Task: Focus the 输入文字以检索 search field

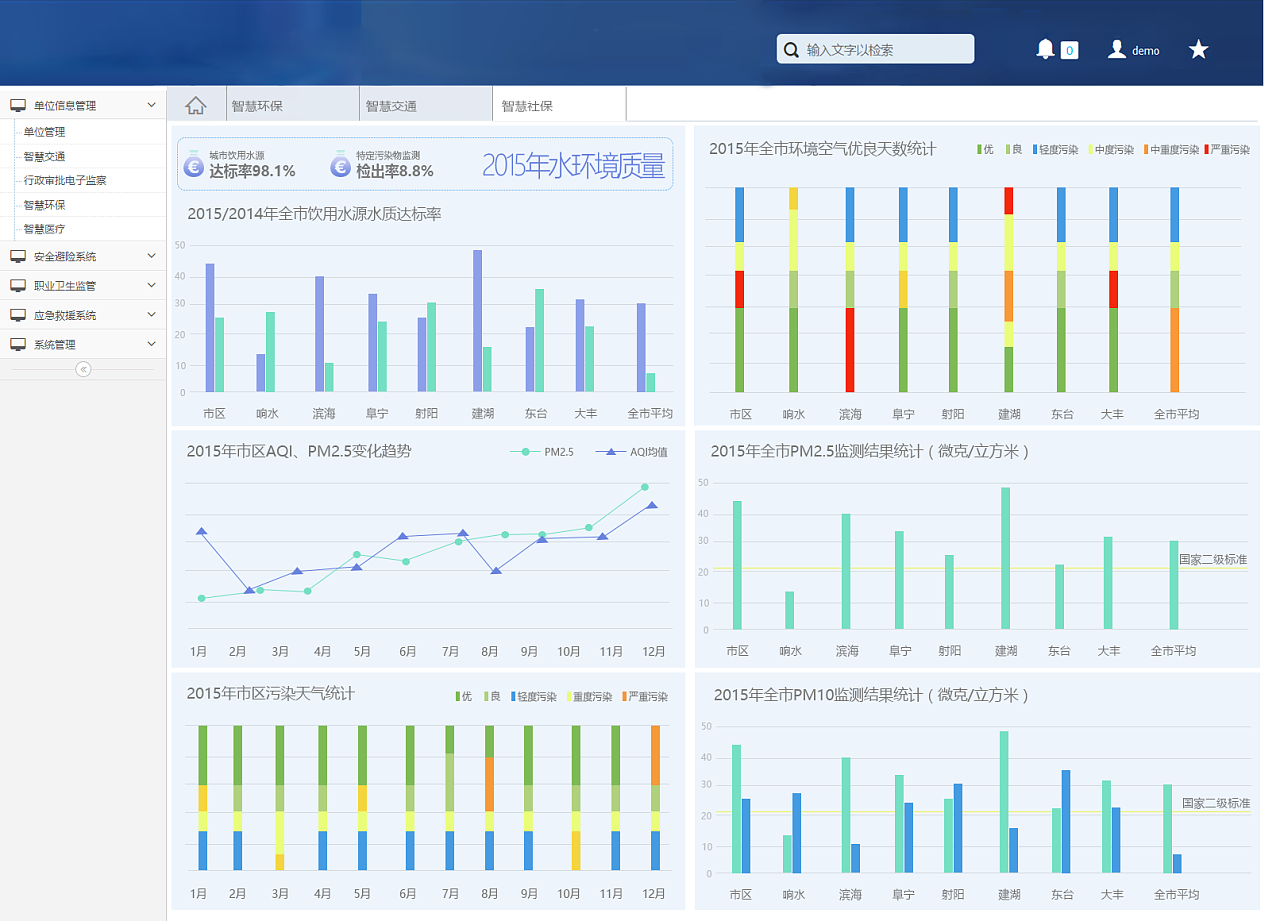Action: tap(885, 50)
